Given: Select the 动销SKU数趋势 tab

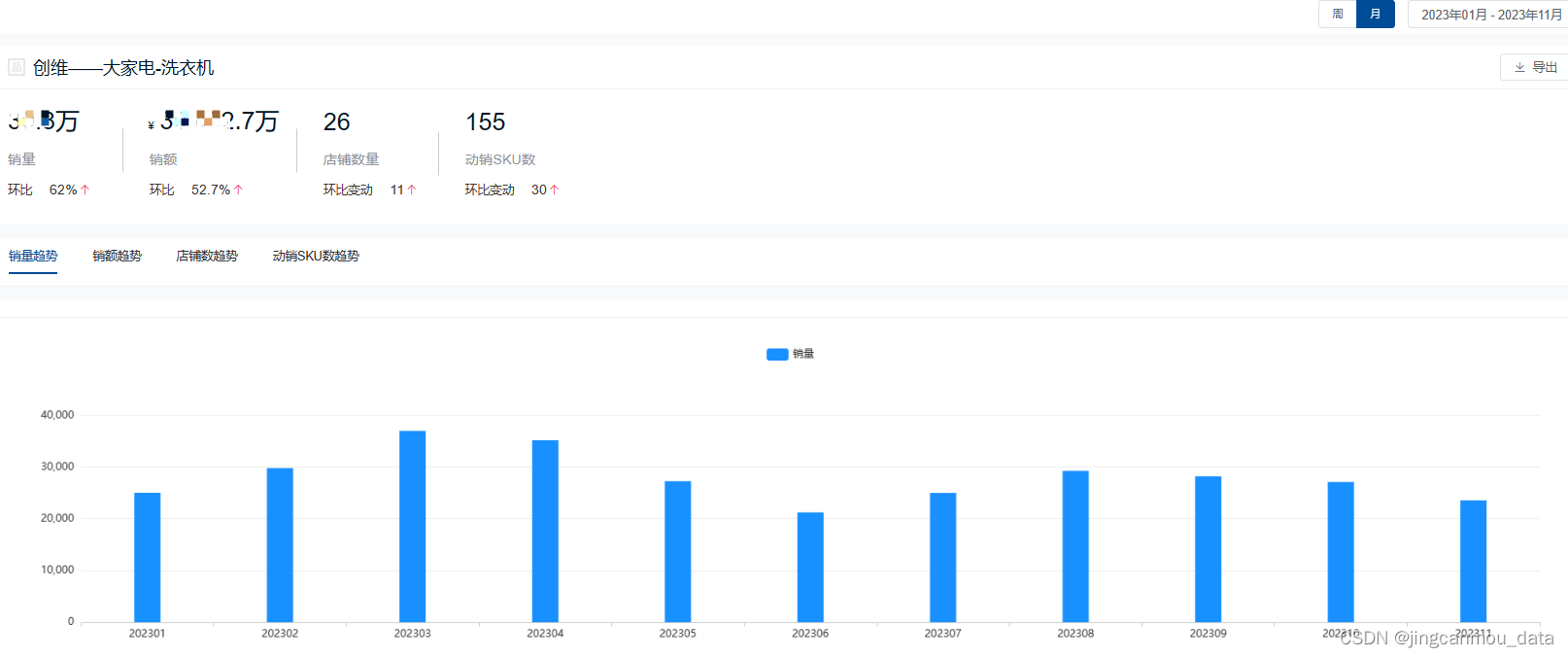Looking at the screenshot, I should point(316,256).
